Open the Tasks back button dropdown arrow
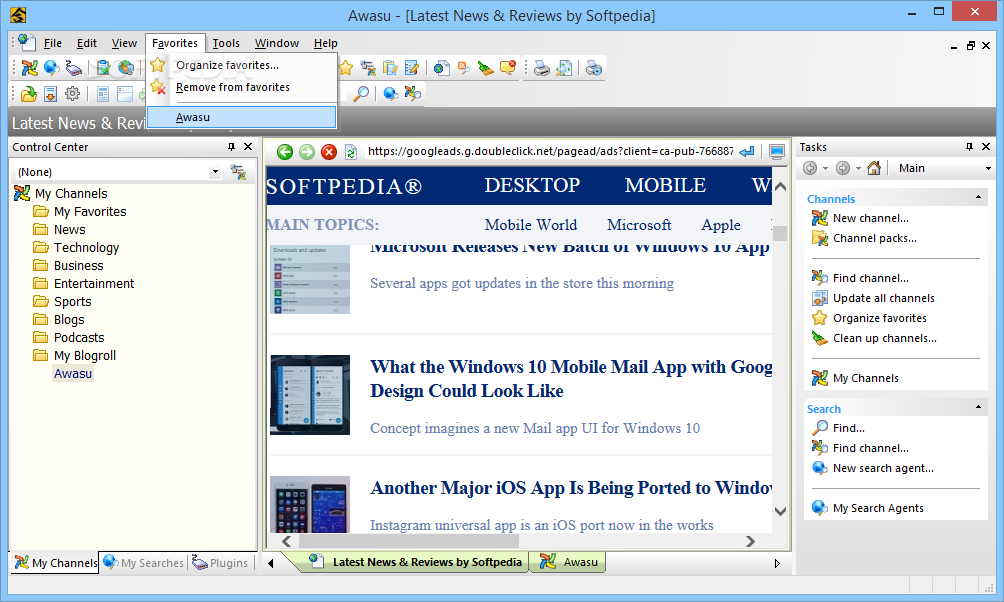1004x602 pixels. pos(825,168)
